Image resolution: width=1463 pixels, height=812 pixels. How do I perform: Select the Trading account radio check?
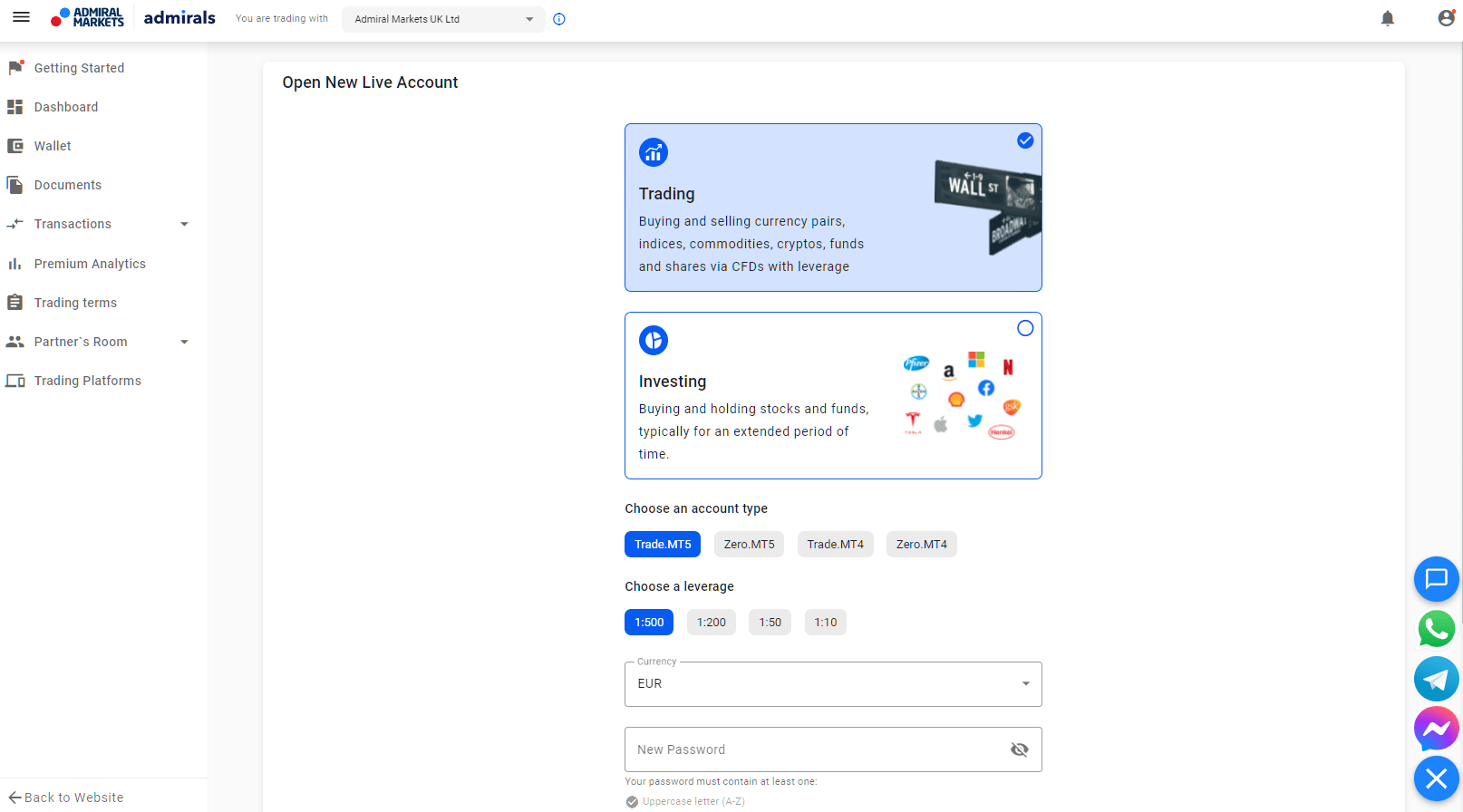(x=1025, y=140)
